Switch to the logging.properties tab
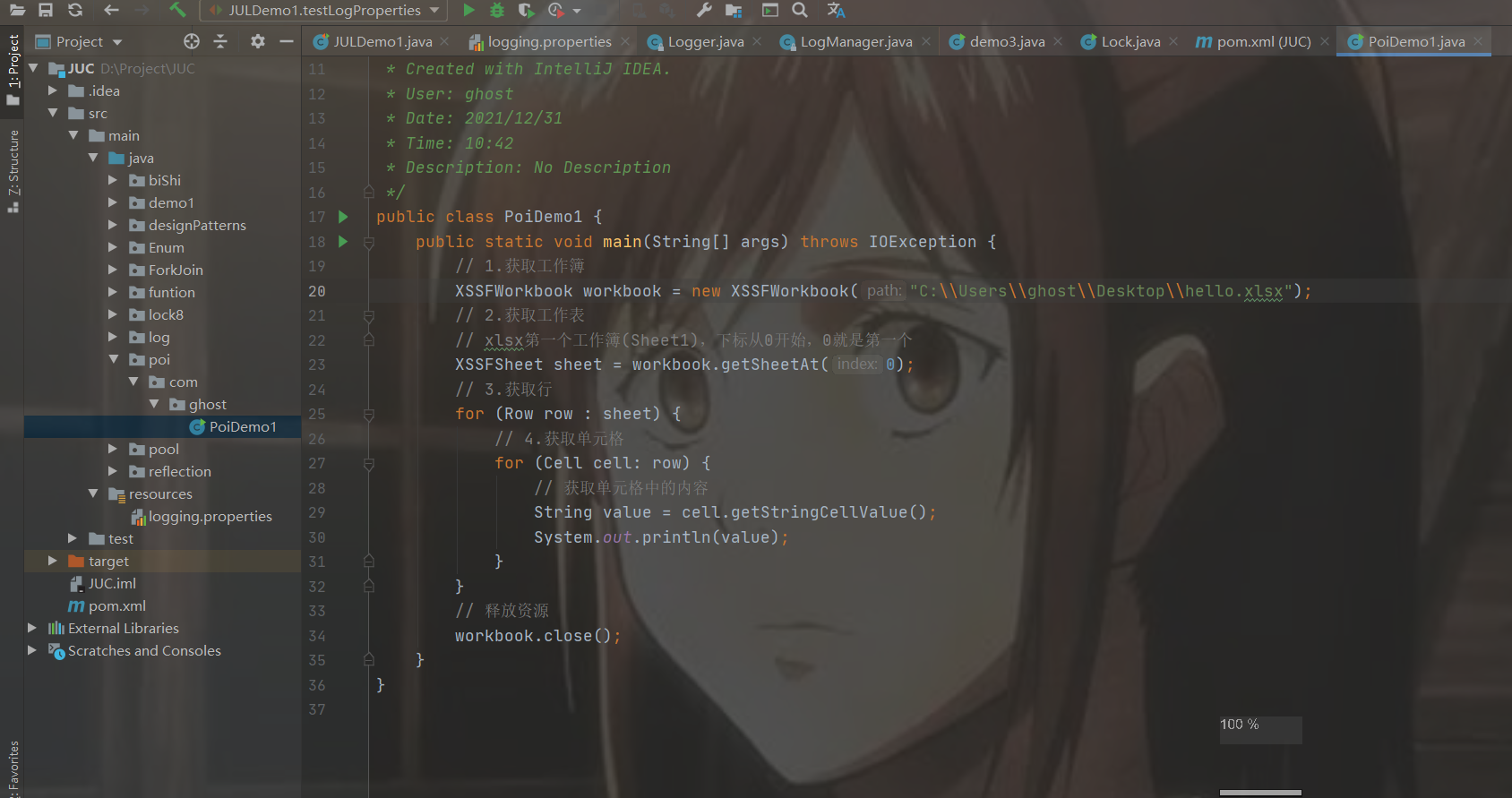Viewport: 1512px width, 798px height. [x=549, y=41]
